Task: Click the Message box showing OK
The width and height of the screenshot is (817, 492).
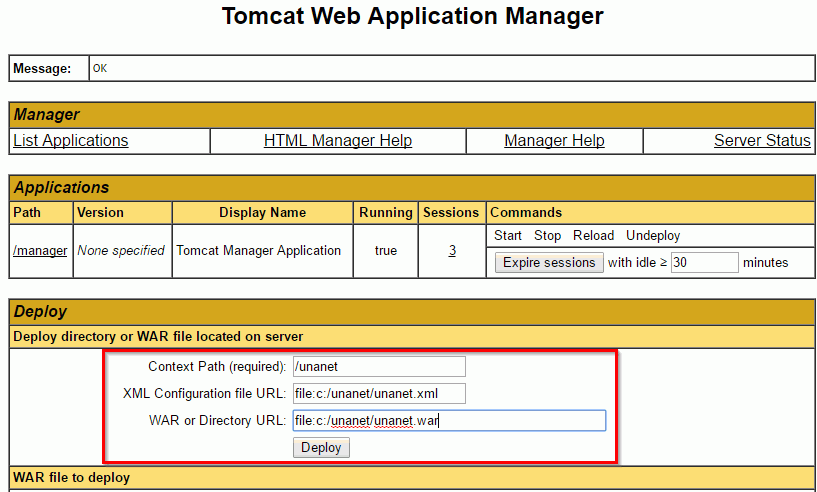Action: pos(451,68)
